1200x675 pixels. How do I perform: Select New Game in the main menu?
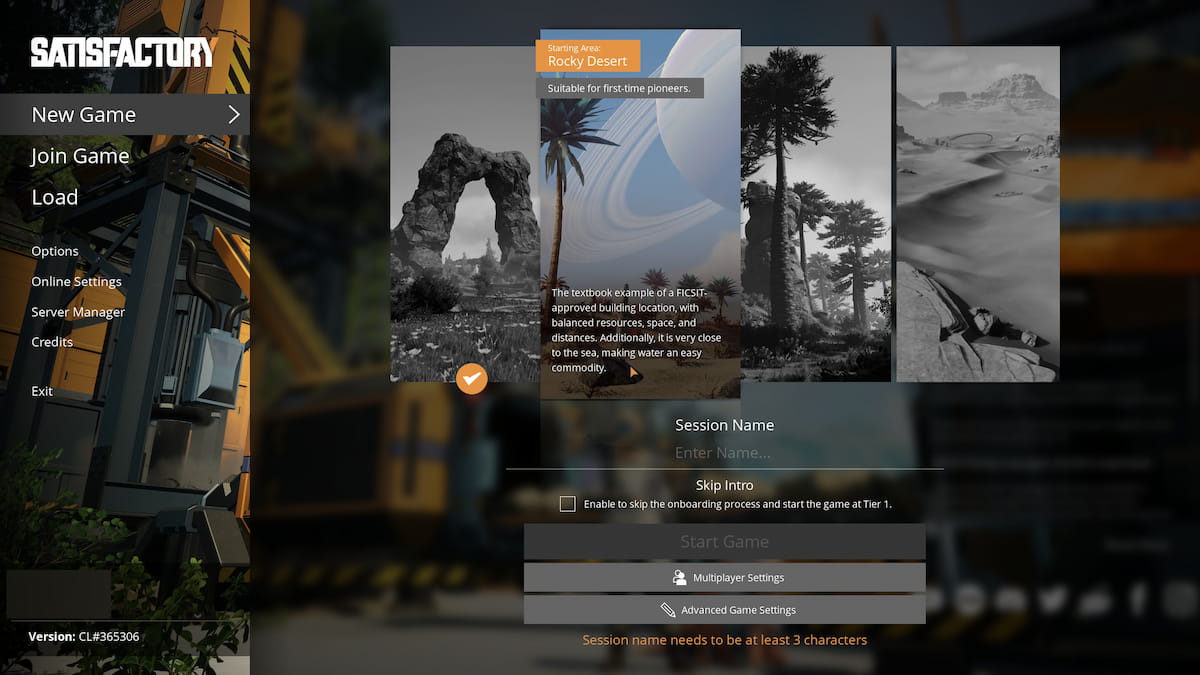pyautogui.click(x=125, y=115)
